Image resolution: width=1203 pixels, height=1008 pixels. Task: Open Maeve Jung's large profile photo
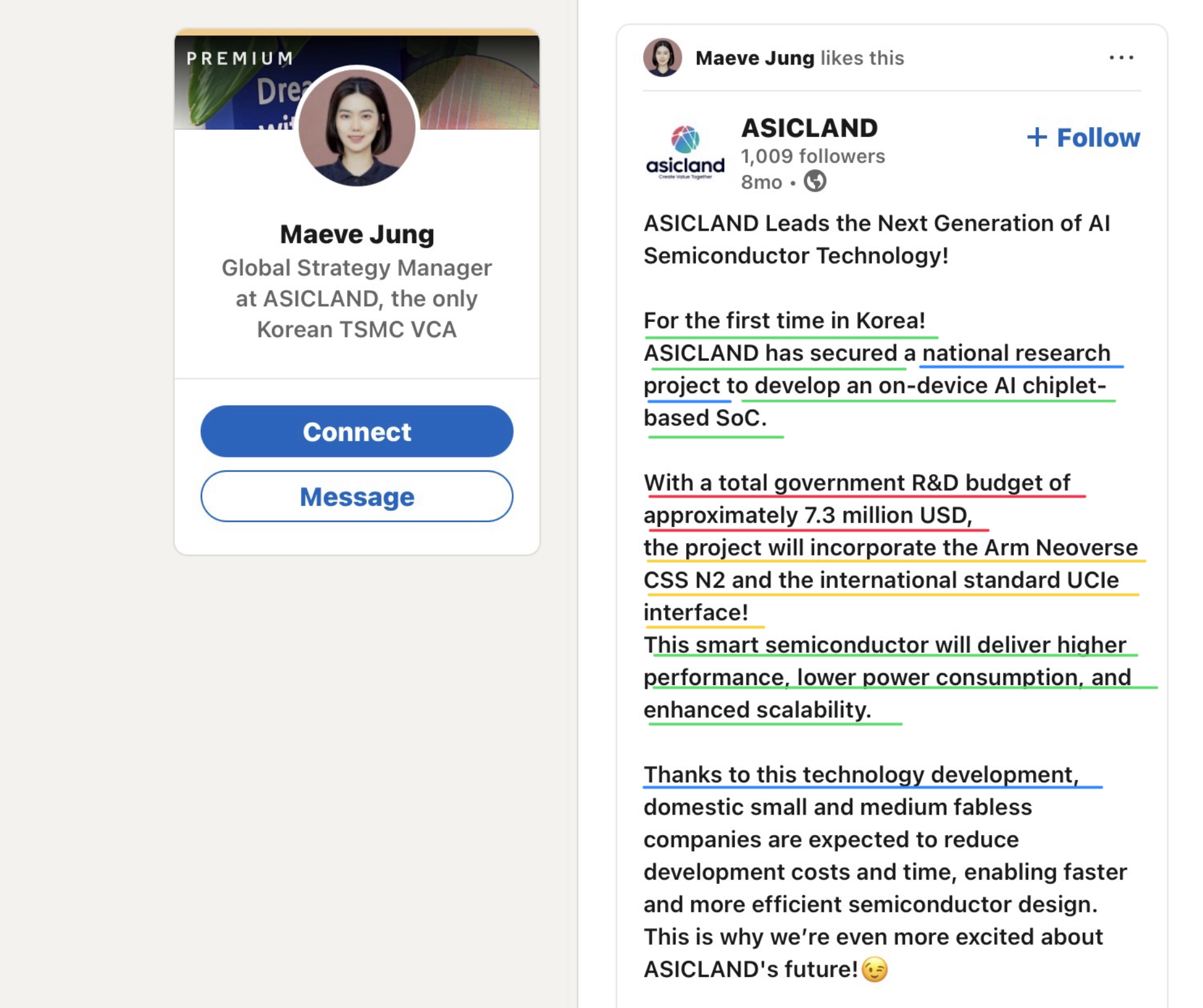click(356, 127)
